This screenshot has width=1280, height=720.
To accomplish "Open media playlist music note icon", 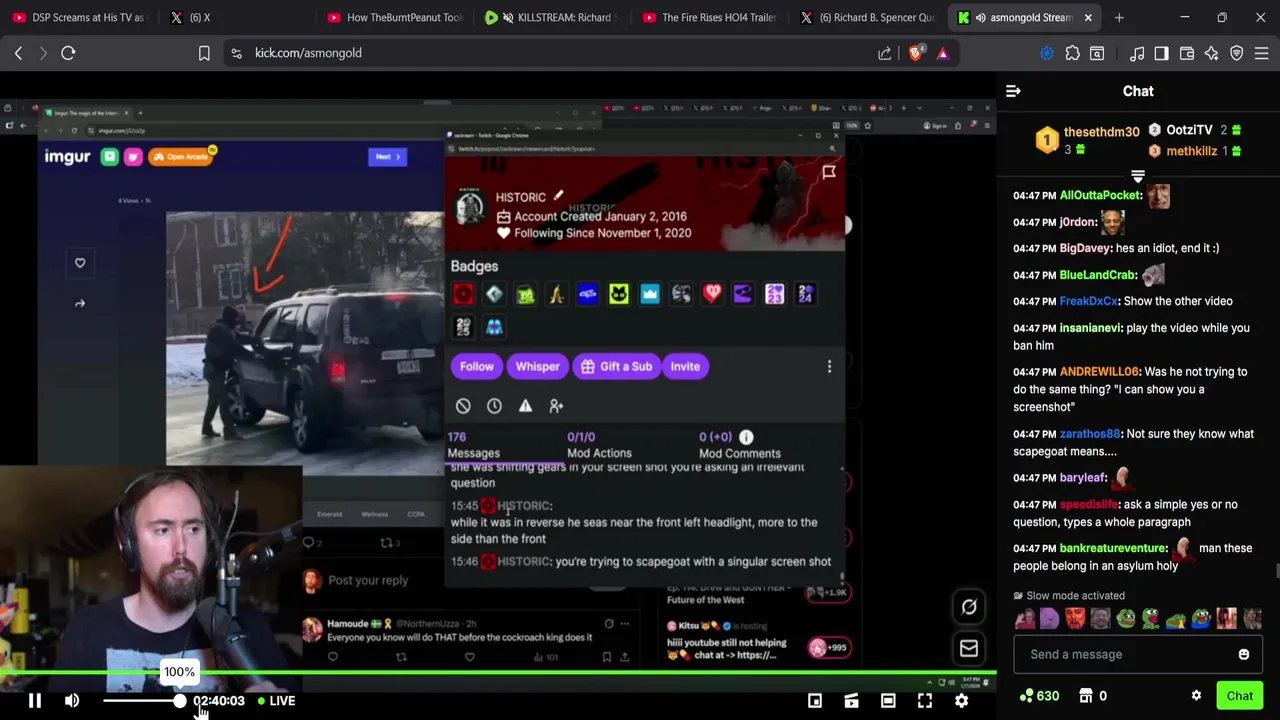I will [x=1137, y=53].
